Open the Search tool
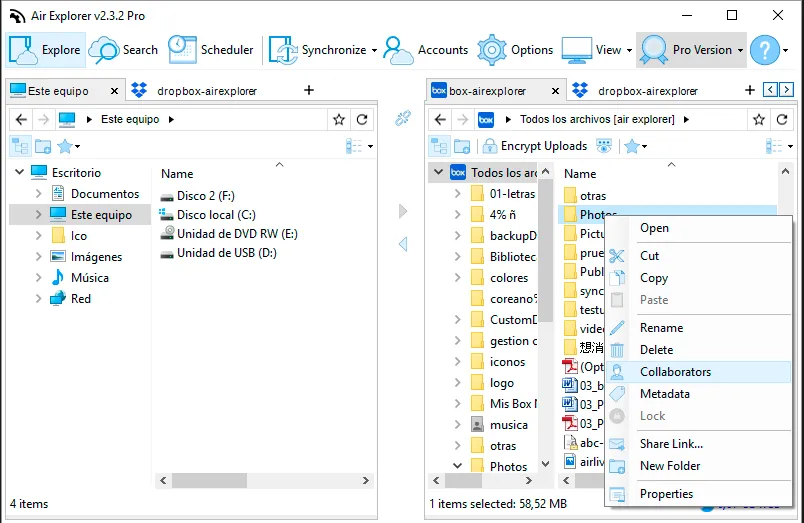The image size is (804, 523). [123, 50]
